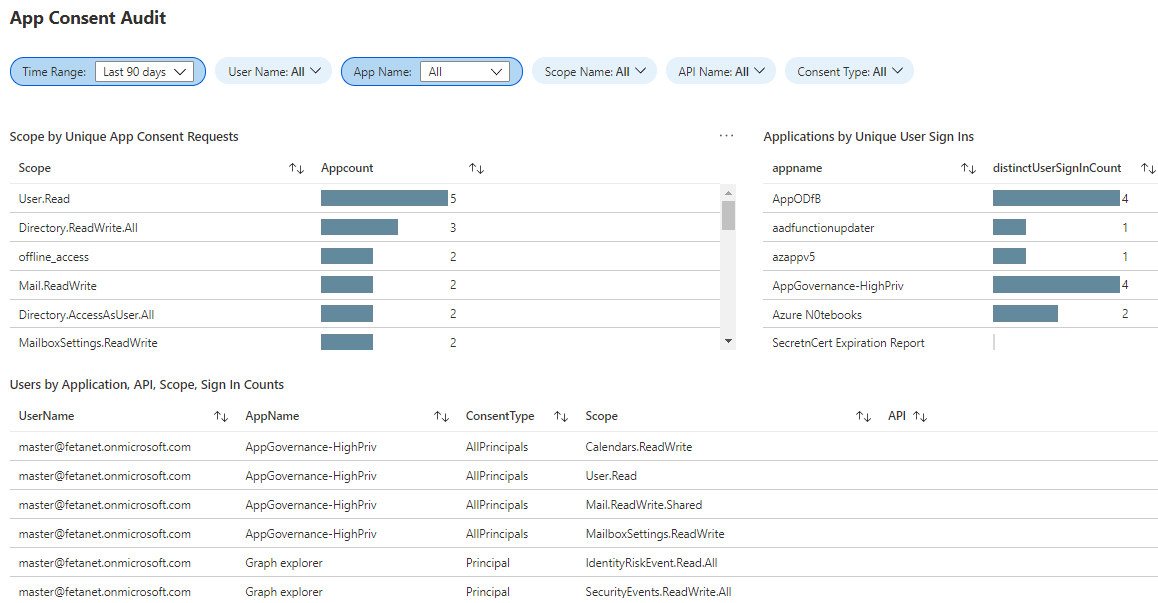Click the Directory.ReadWrite.All appcount bar
The height and width of the screenshot is (603, 1158).
[360, 227]
